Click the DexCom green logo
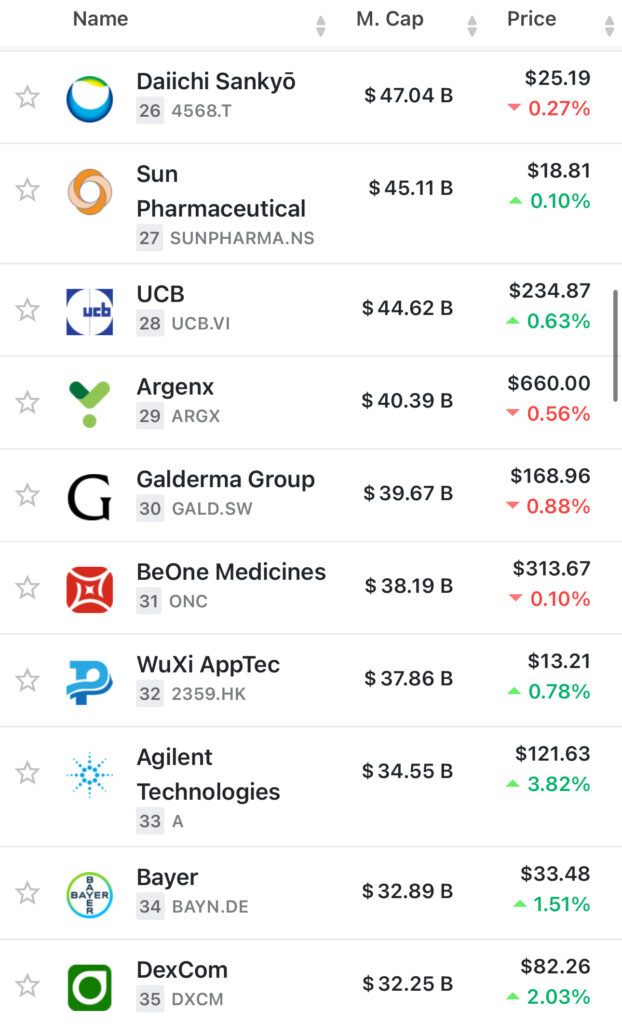Viewport: 622px width, 1024px height. click(x=89, y=986)
